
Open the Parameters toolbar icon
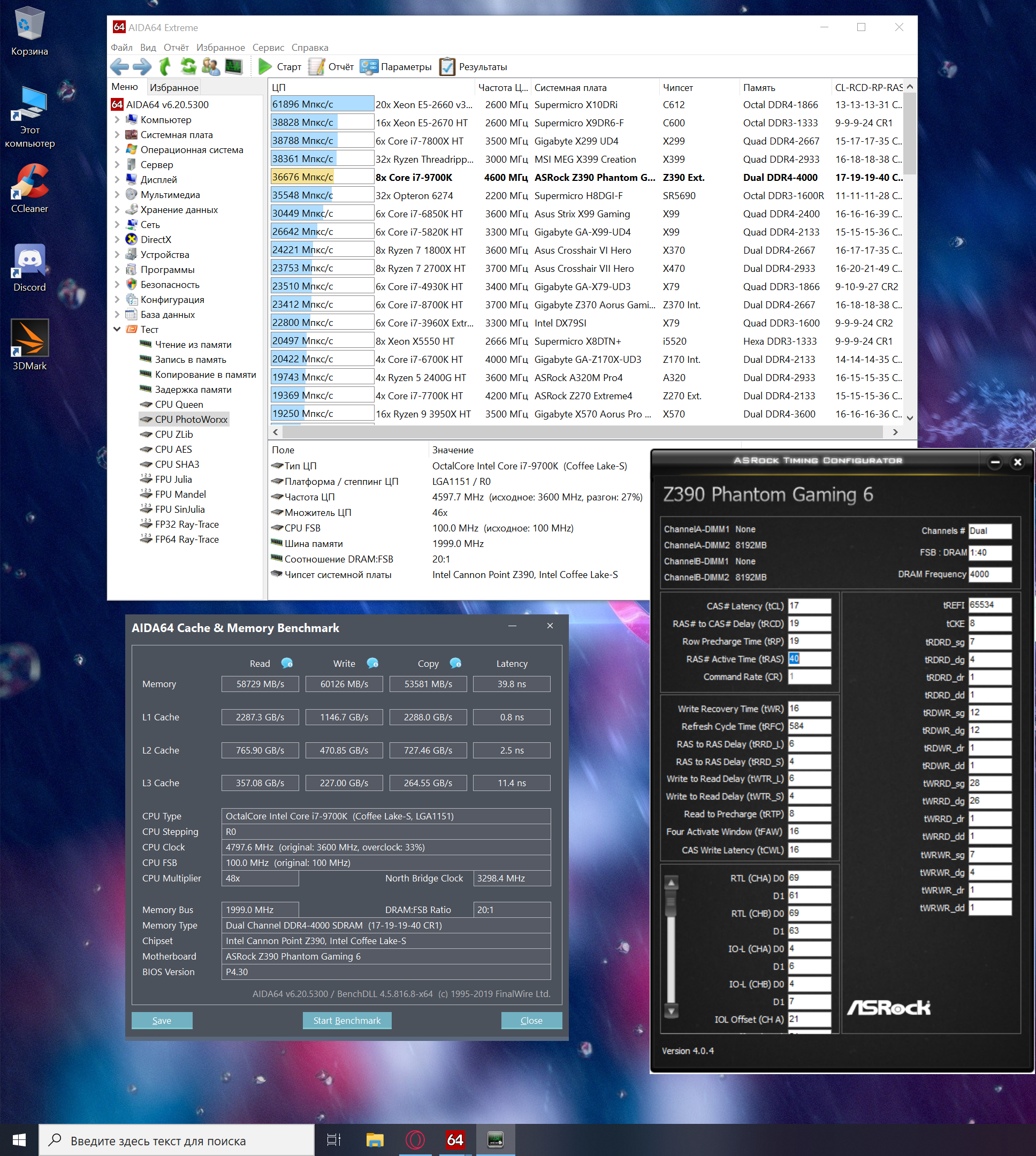pos(369,66)
